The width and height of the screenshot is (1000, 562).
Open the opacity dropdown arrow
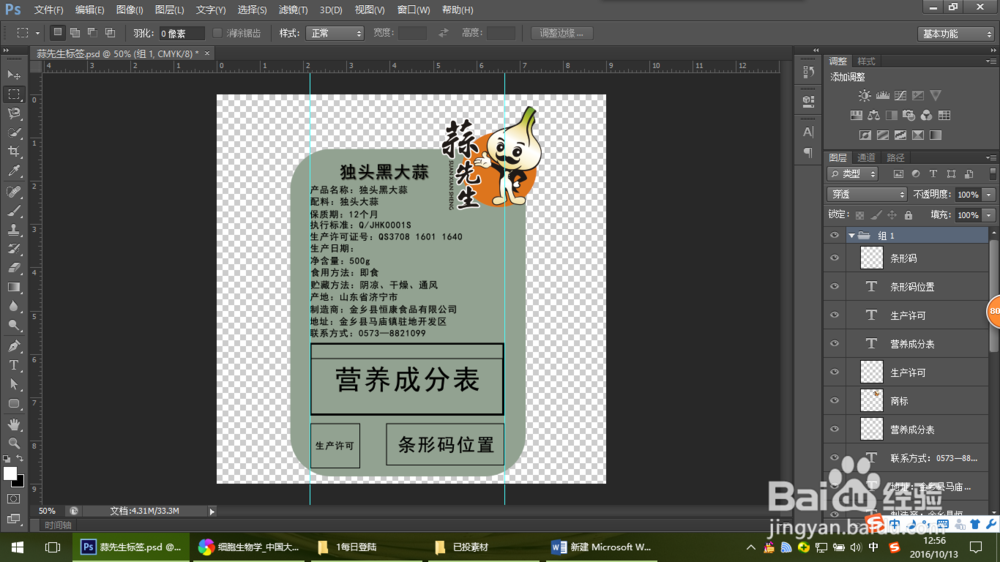(x=989, y=195)
